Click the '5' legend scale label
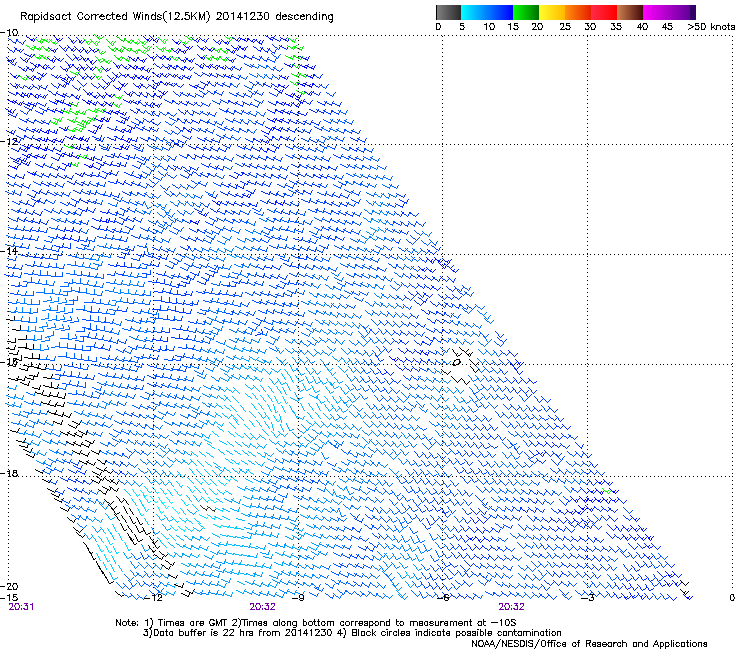 tap(462, 26)
